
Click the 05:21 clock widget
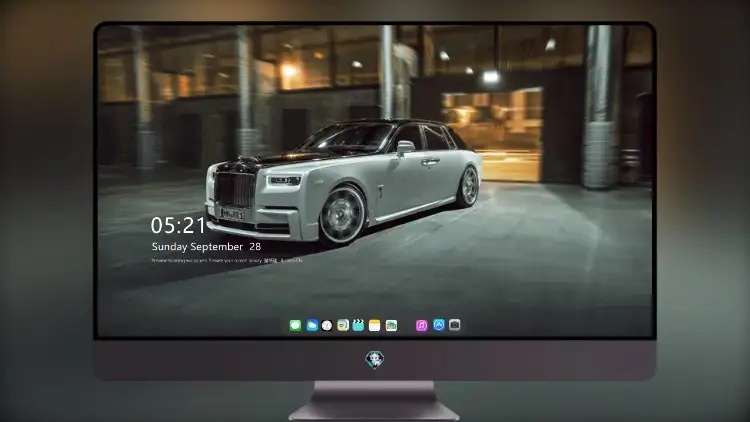[x=178, y=225]
